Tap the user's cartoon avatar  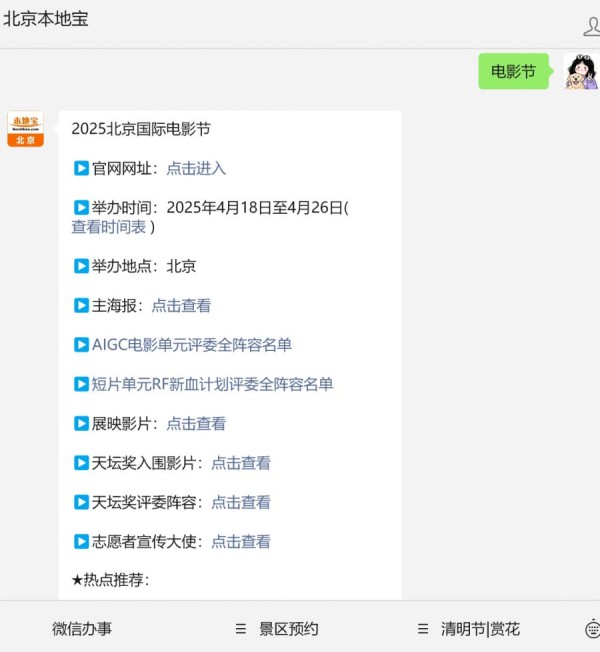click(581, 71)
